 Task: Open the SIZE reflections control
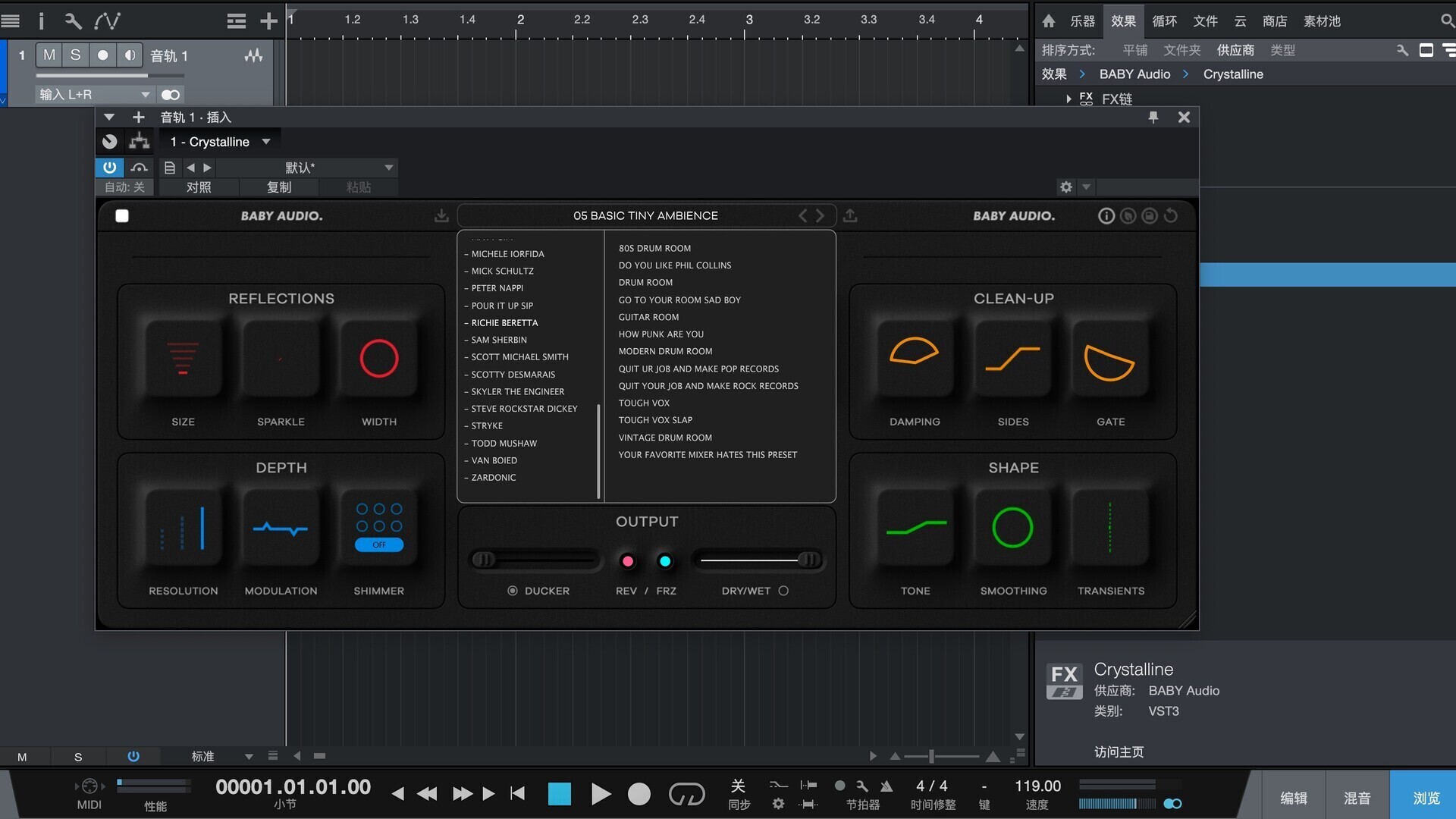[183, 358]
